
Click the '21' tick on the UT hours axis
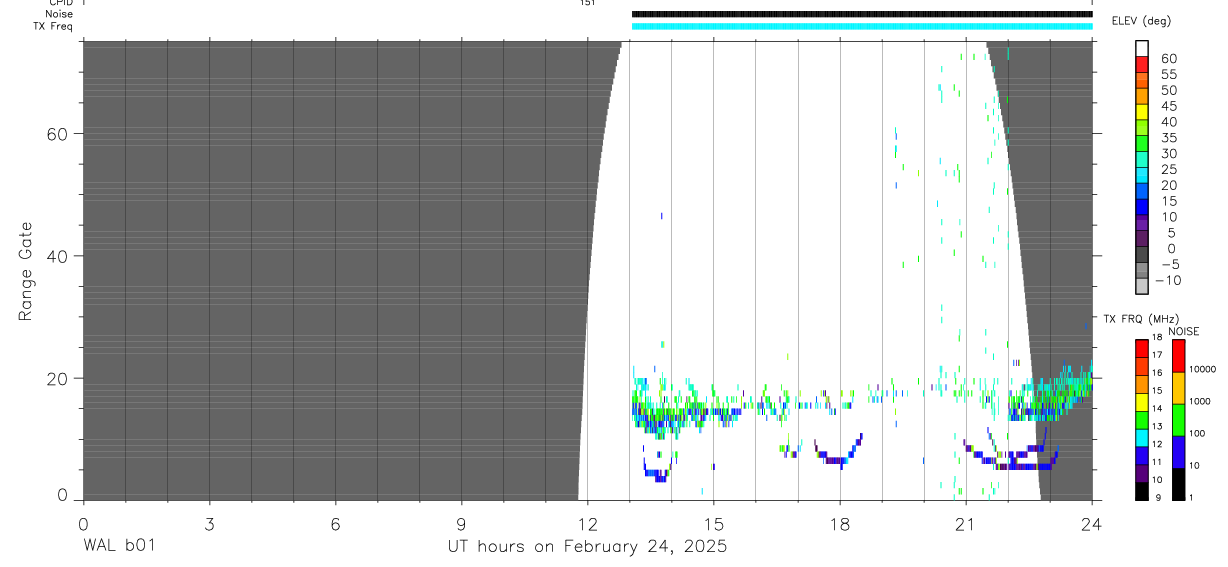click(x=965, y=523)
